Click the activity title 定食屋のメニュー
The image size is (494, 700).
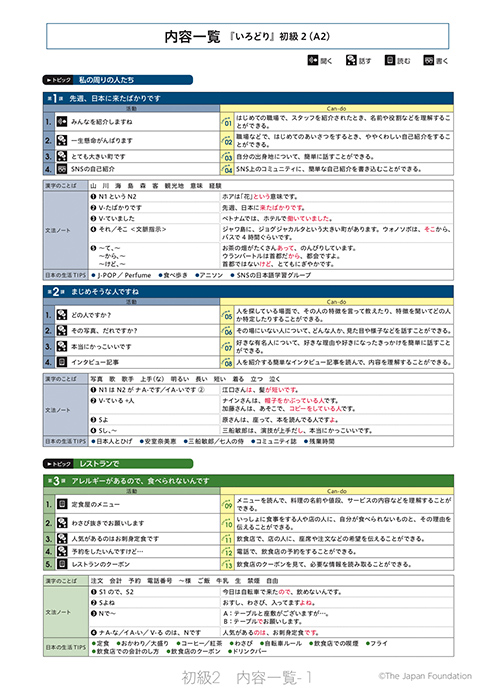tap(95, 504)
